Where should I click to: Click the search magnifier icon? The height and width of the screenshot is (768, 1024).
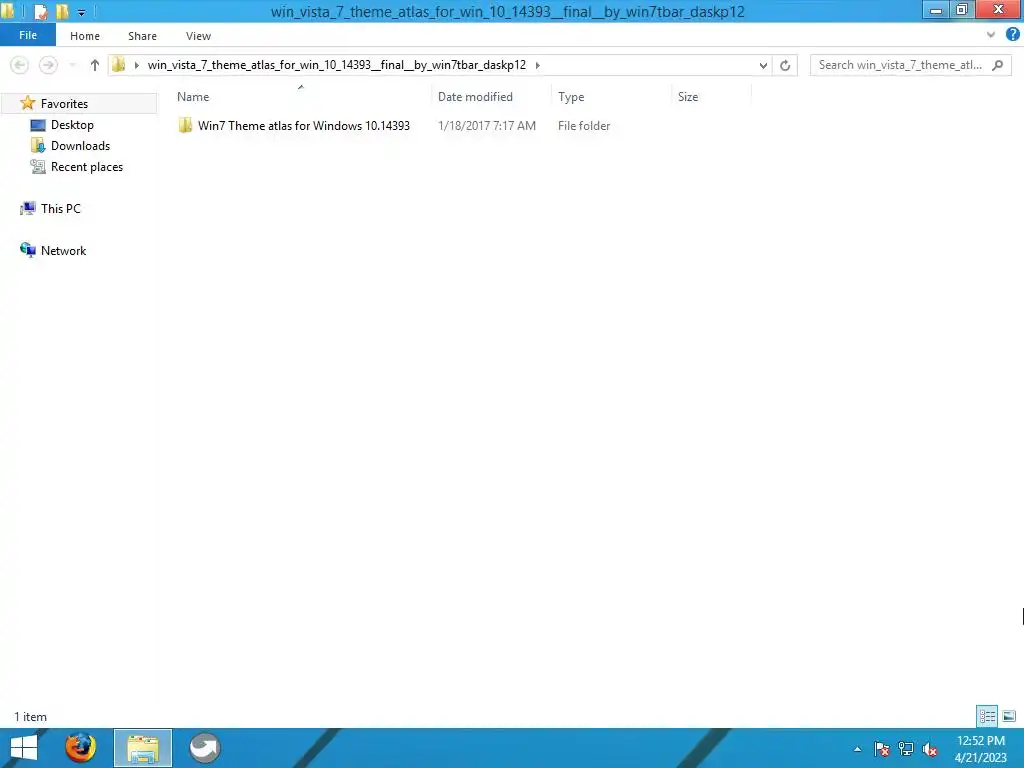pos(997,65)
